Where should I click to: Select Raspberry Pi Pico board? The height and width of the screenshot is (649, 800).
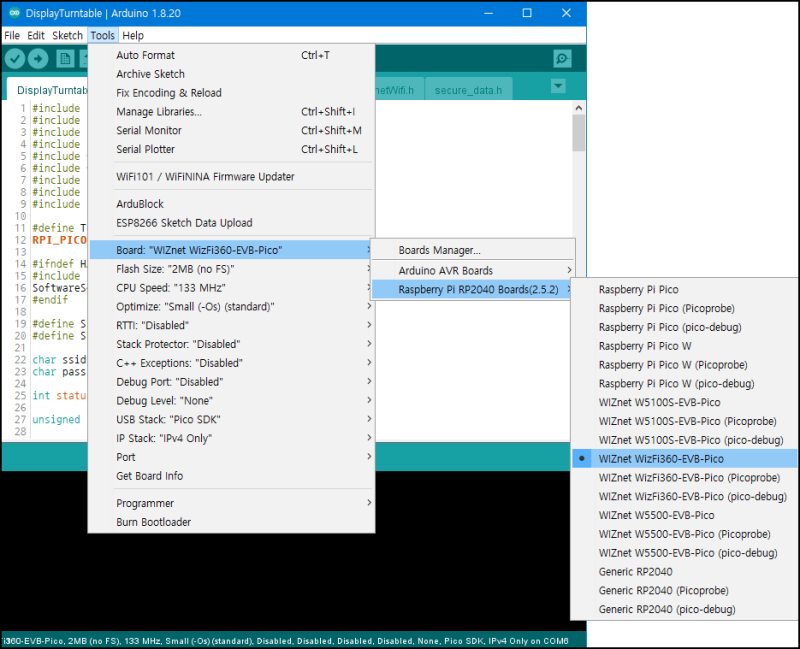[x=684, y=289]
